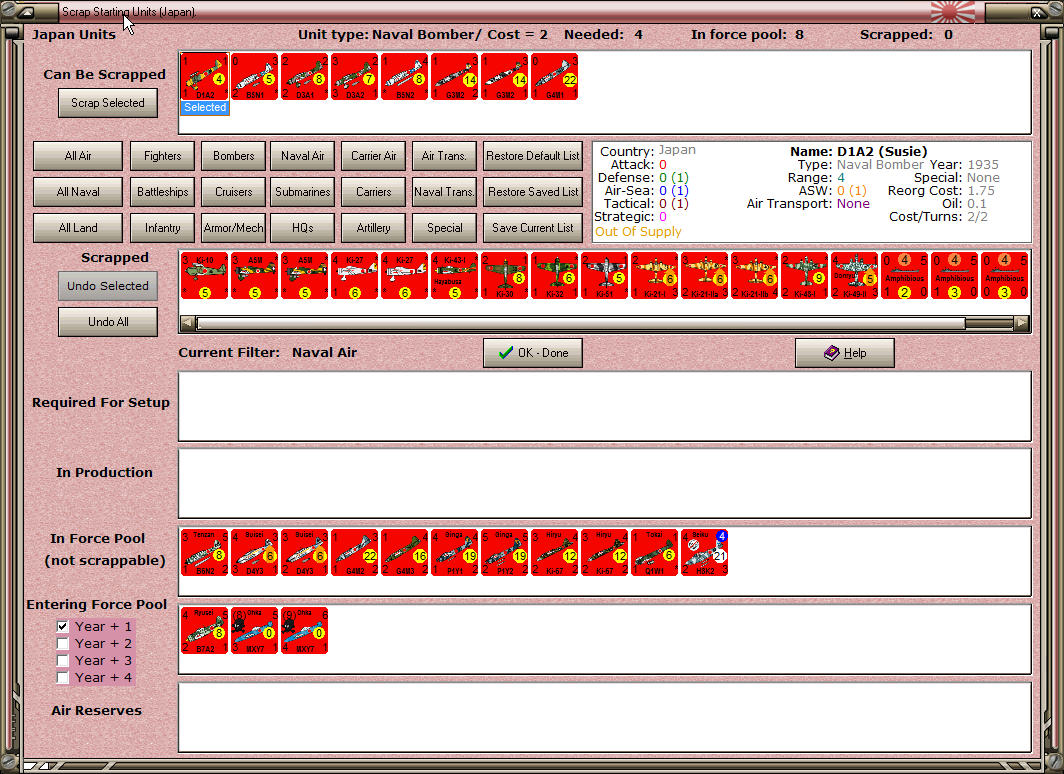This screenshot has height=774, width=1064.
Task: Filter units by Naval Air
Action: (x=303, y=156)
